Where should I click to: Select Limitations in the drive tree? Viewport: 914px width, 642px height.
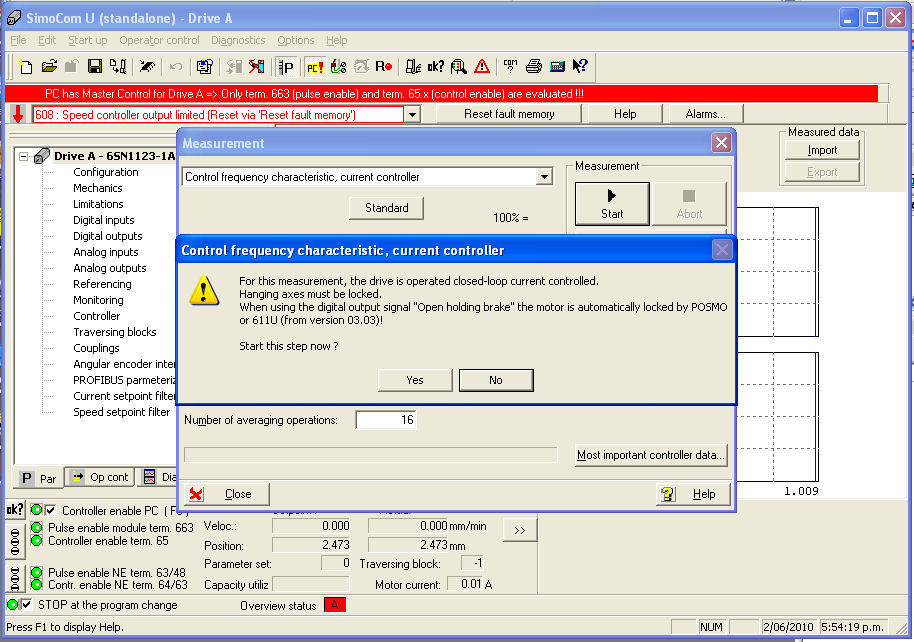point(98,204)
